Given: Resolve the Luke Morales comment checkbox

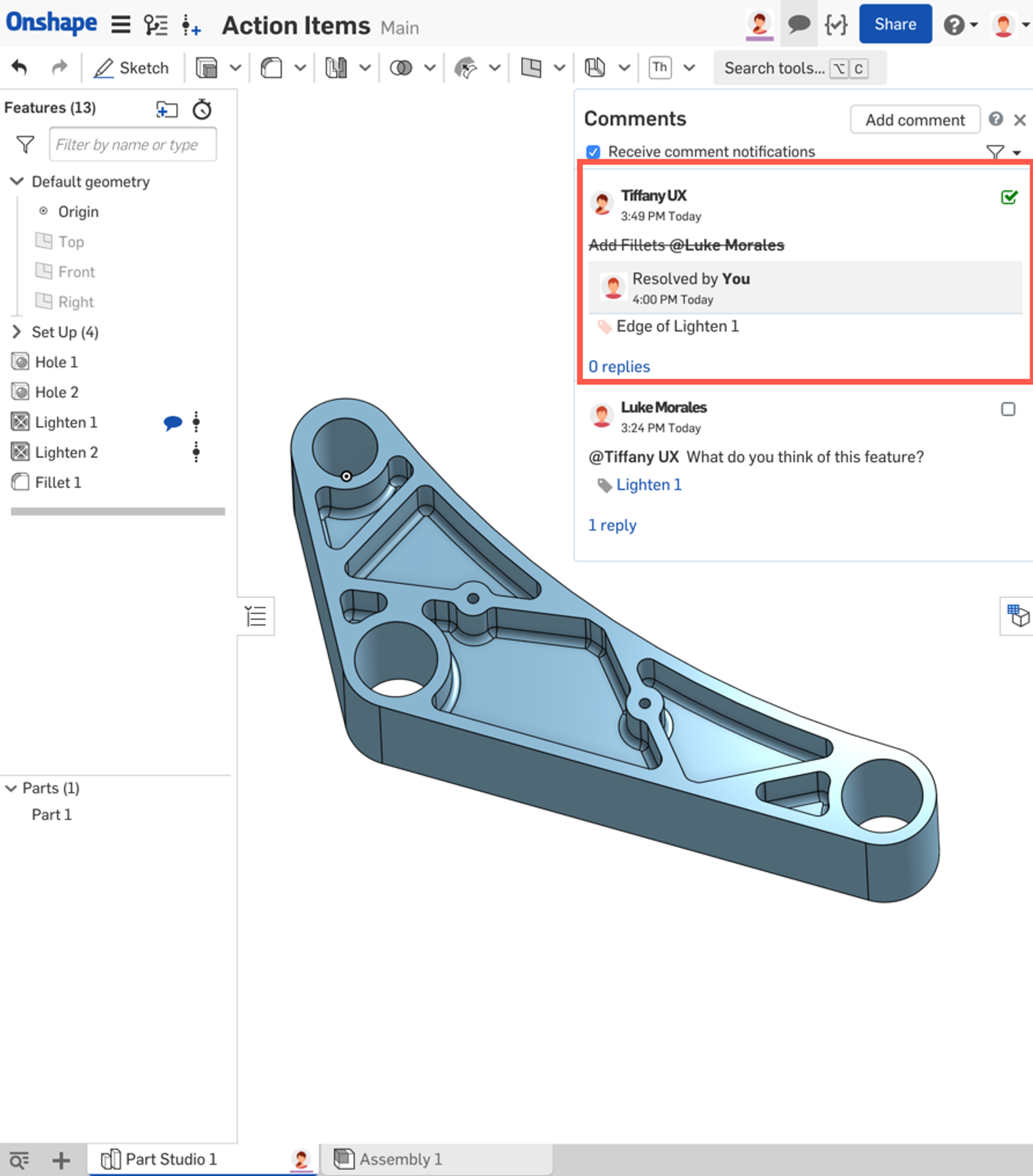Looking at the screenshot, I should [1008, 409].
